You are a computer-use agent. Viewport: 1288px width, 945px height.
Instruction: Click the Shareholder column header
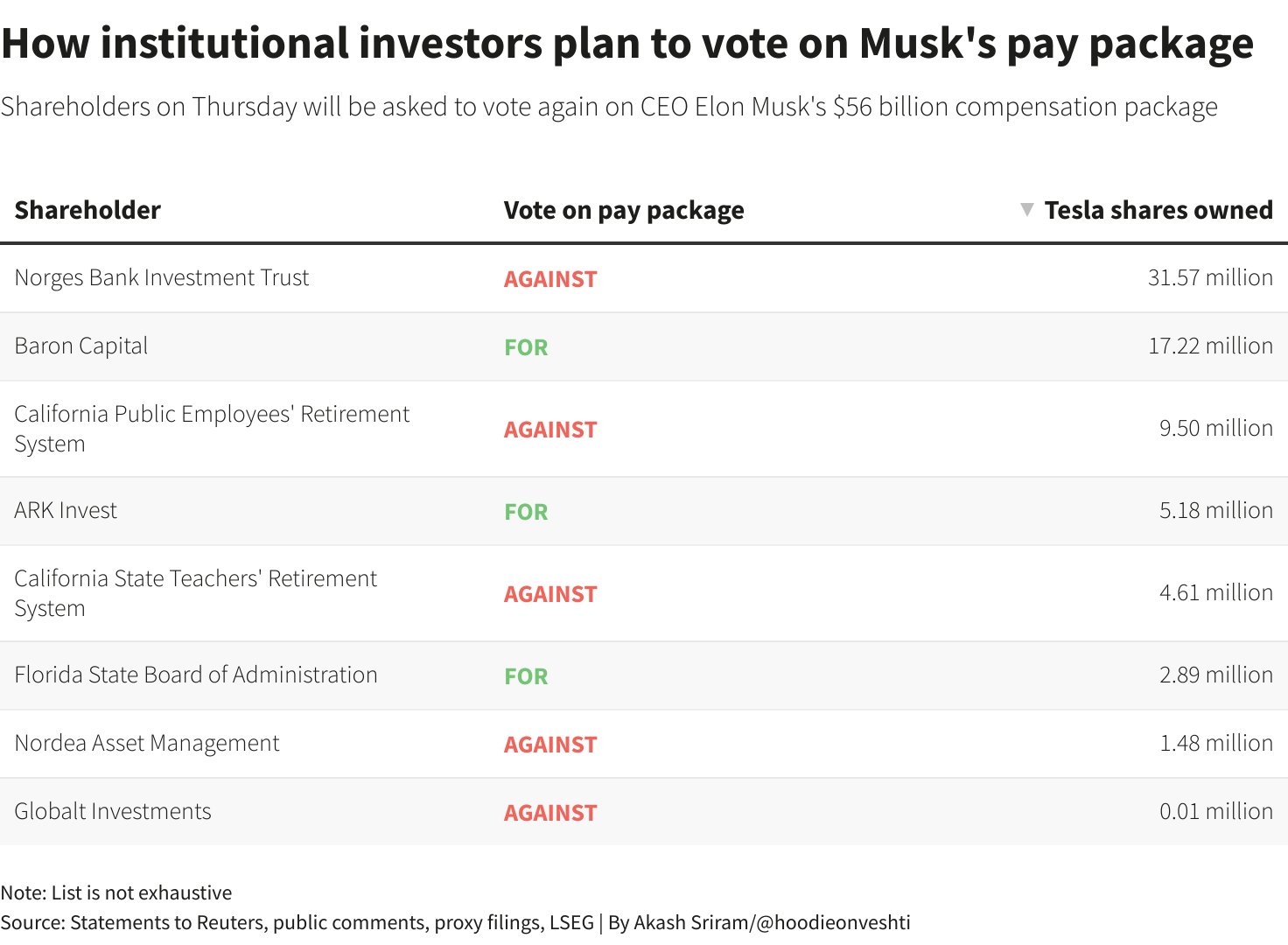point(87,210)
